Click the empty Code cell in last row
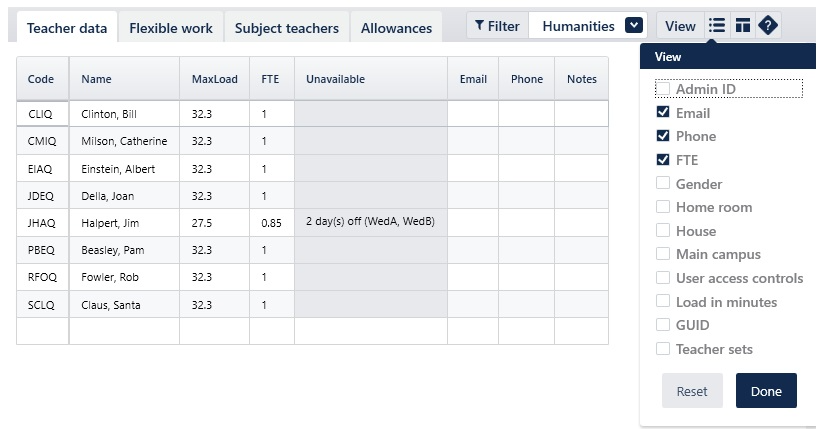Viewport: 825px width, 429px height. (42, 331)
